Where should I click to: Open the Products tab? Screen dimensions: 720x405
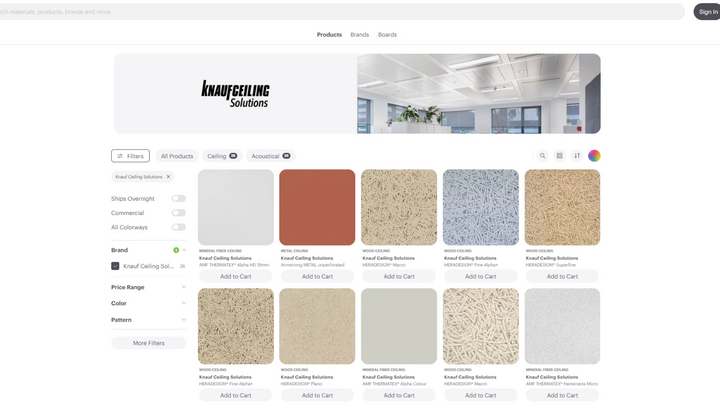pos(329,34)
